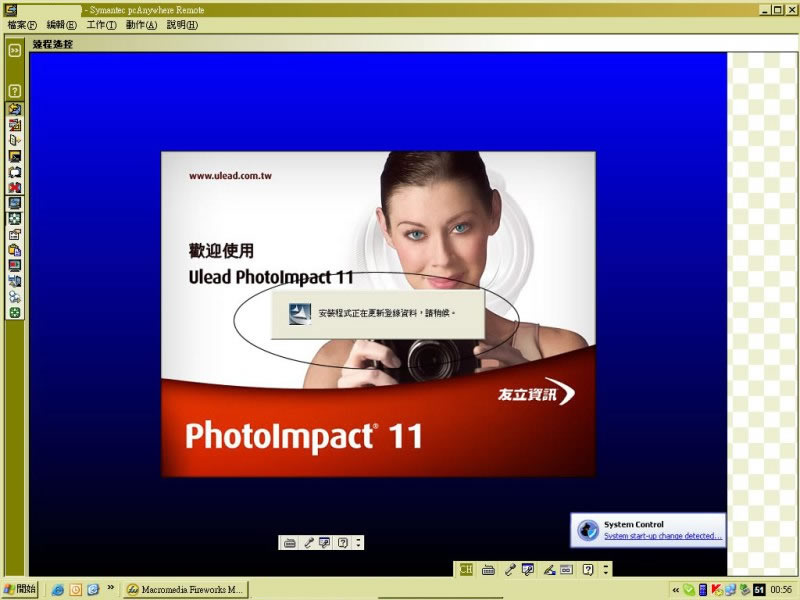Open options dots on the CH language bar
Image resolution: width=800 pixels, height=600 pixels.
606,569
